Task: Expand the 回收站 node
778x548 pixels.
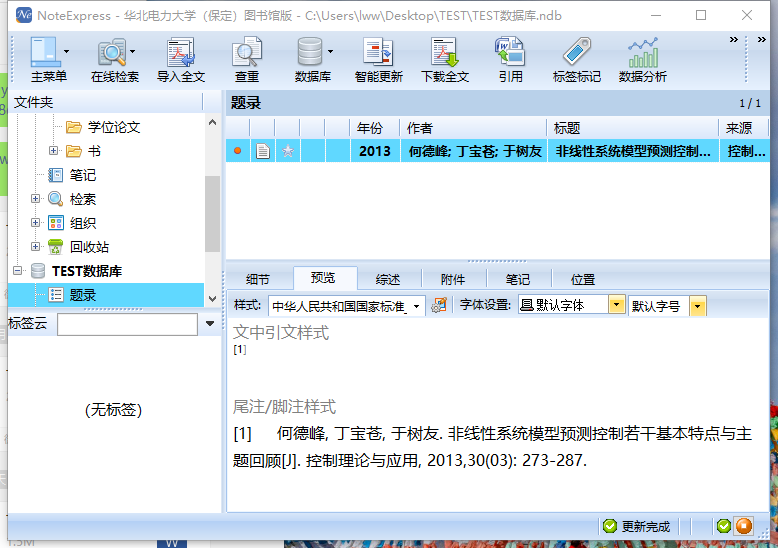Action: pos(35,246)
